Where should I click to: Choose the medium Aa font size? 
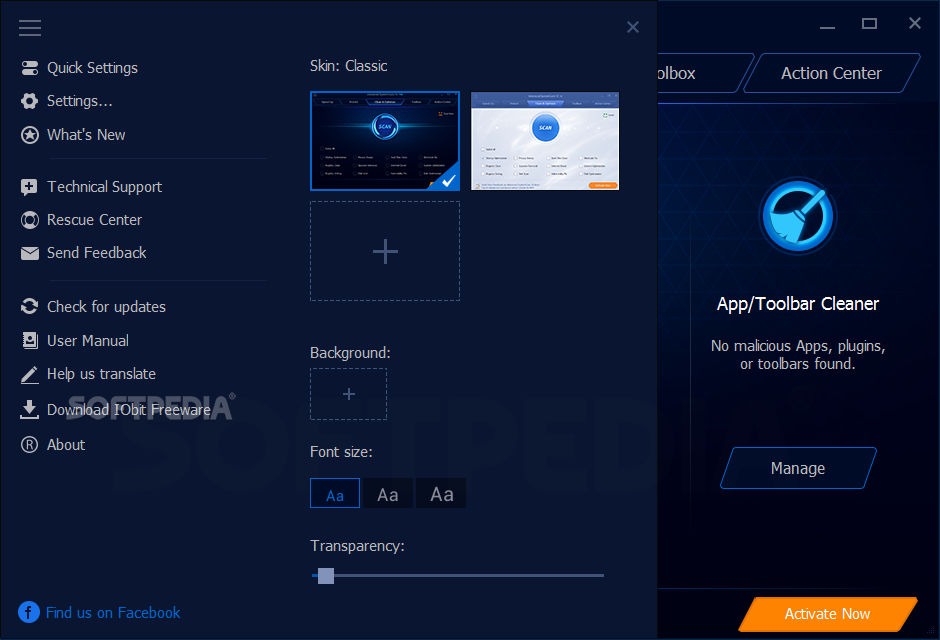388,493
